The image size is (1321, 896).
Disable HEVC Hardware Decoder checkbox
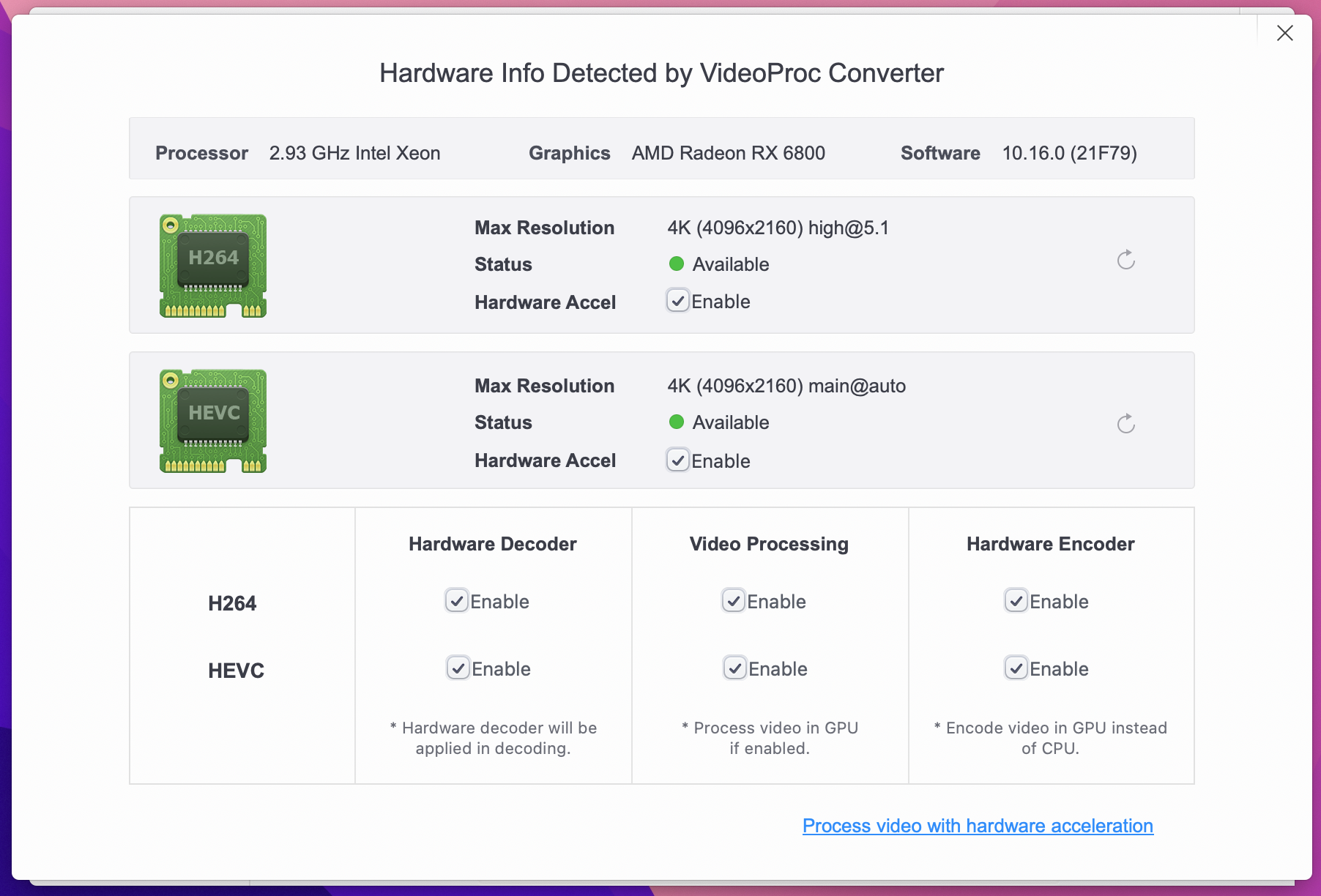(458, 668)
